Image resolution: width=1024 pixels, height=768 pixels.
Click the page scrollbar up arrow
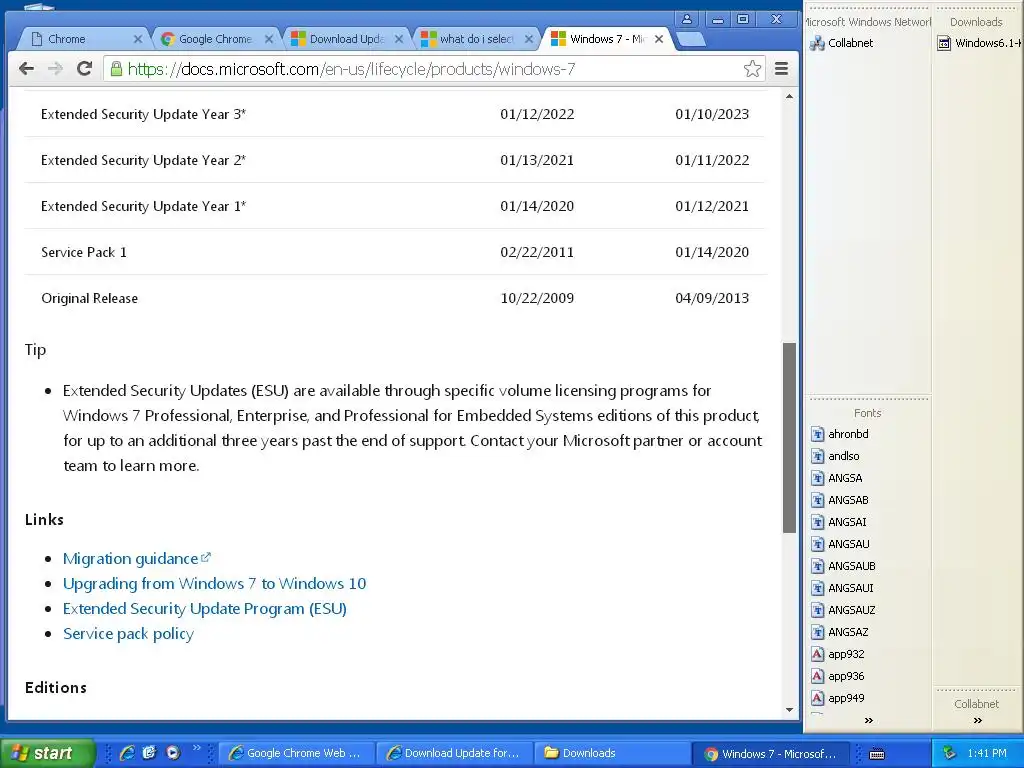[x=790, y=97]
